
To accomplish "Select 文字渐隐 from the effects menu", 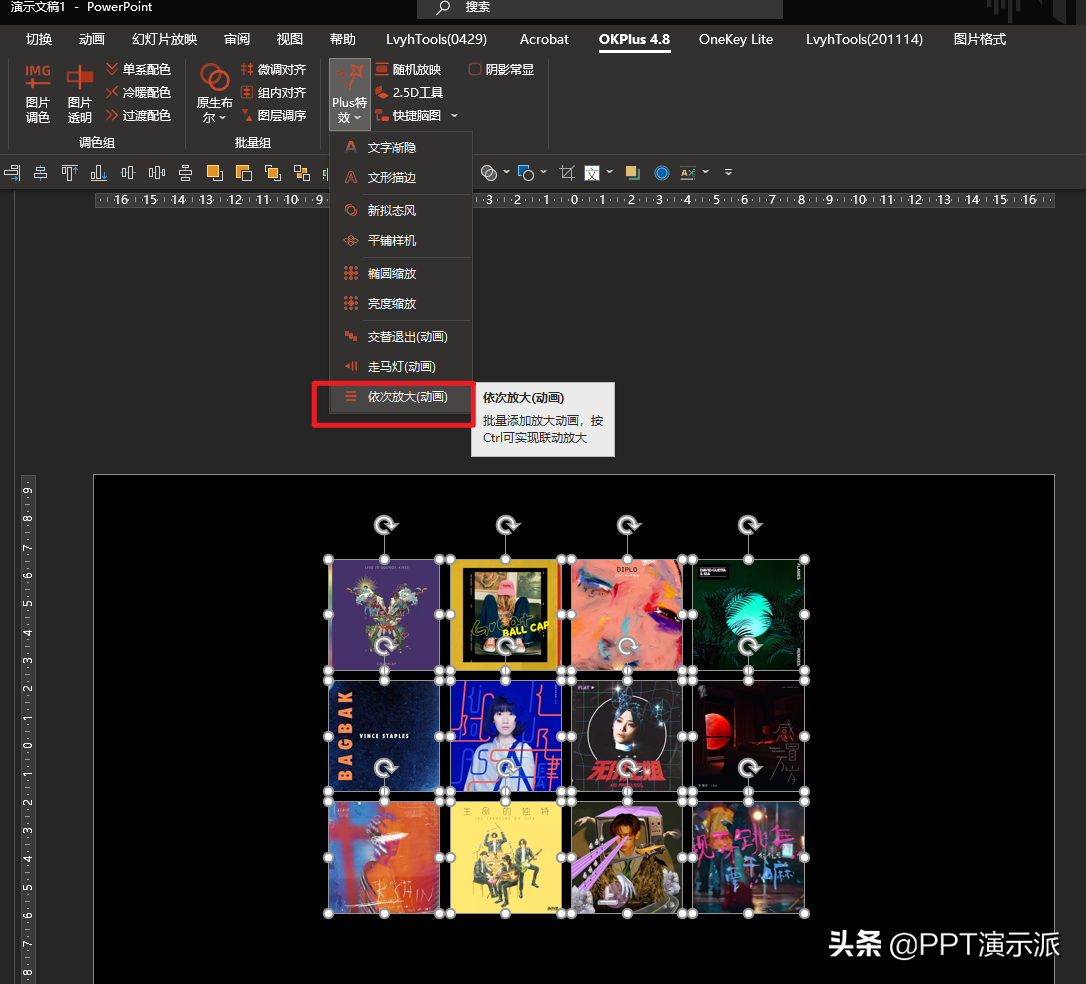I will (x=401, y=147).
